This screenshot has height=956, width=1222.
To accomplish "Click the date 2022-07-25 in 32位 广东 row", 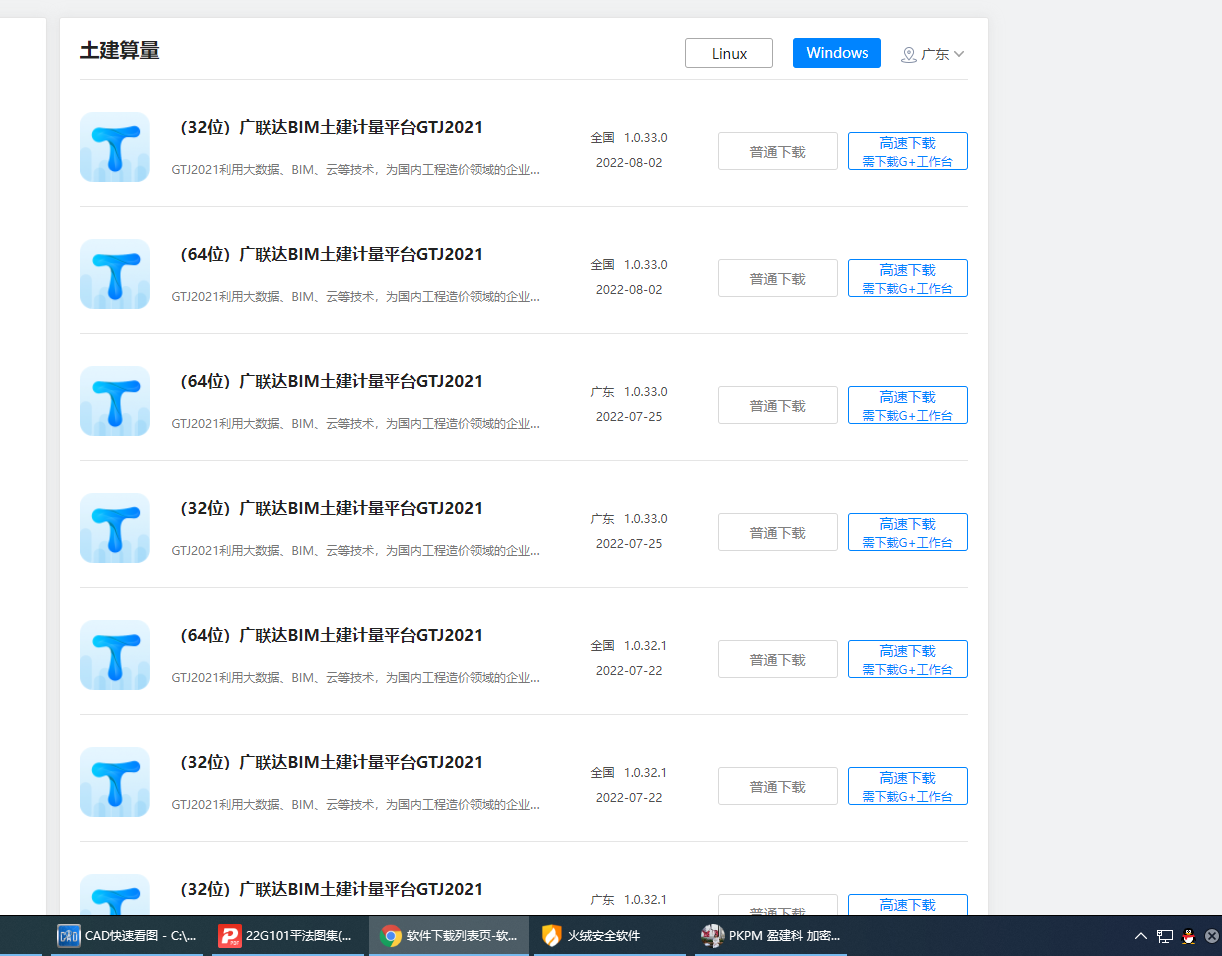I will click(x=629, y=544).
